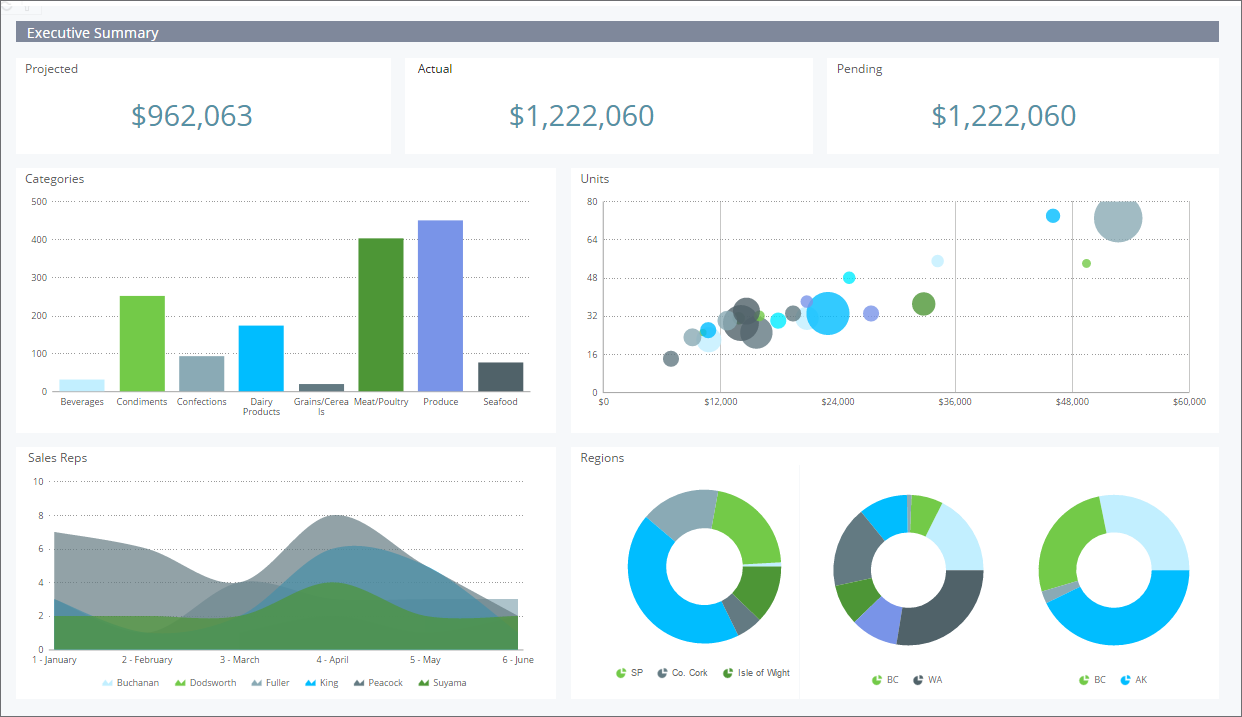Click the Seafood bar in Categories

pos(500,377)
